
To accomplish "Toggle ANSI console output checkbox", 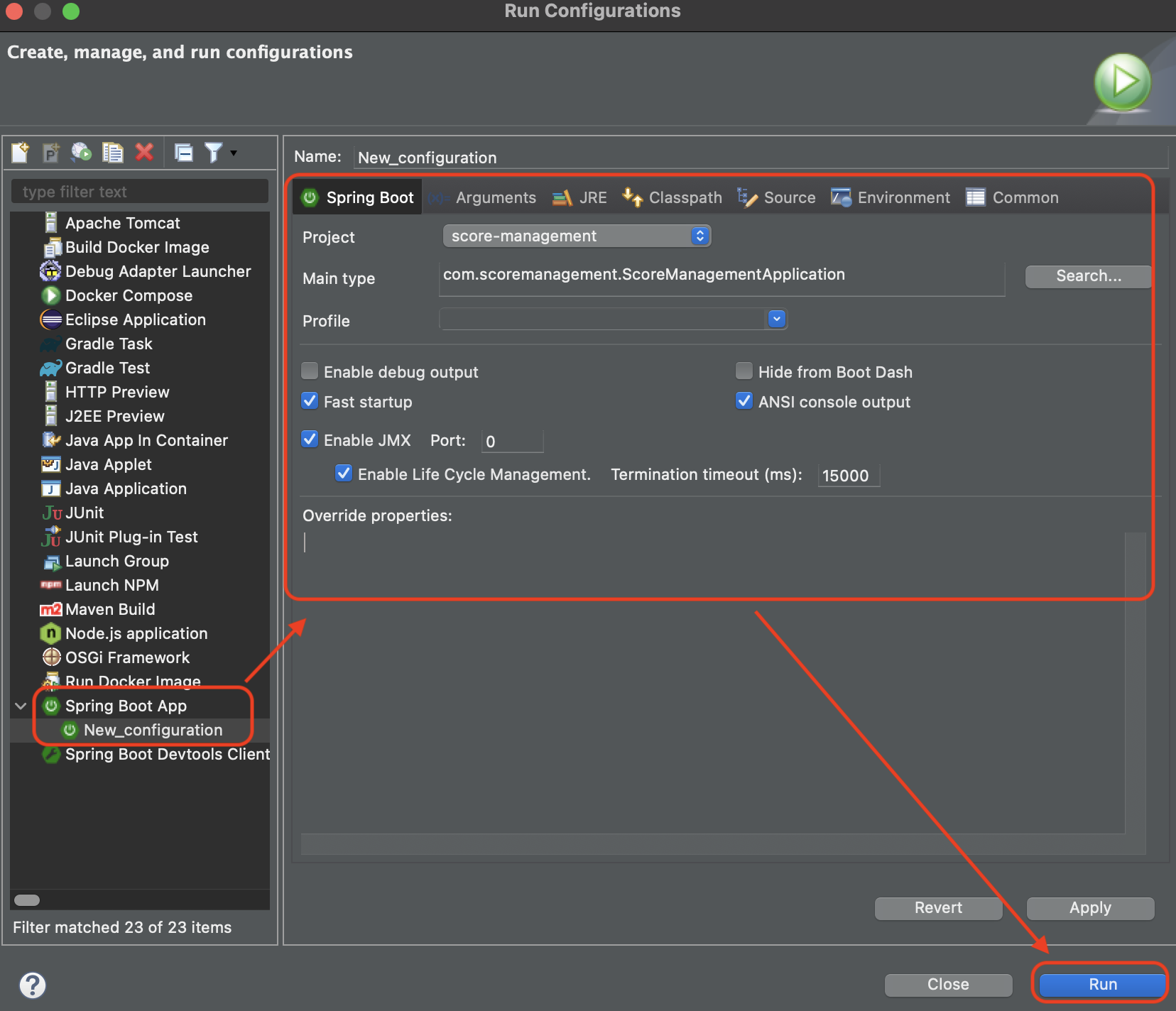I will [744, 401].
